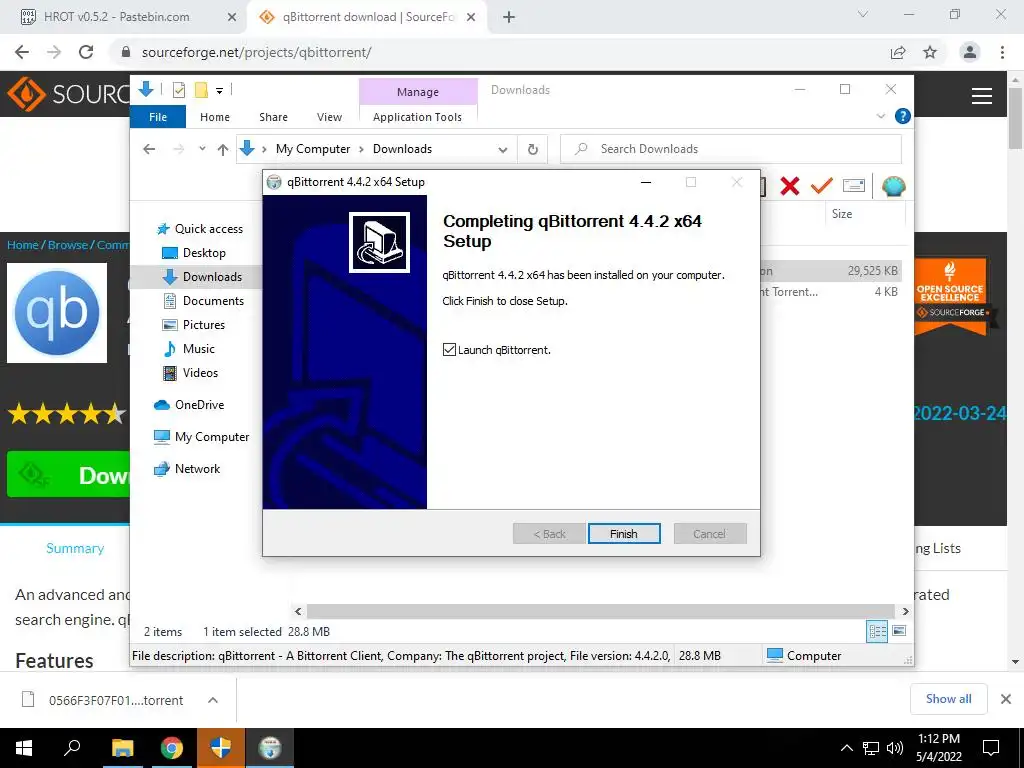Share this page icon in Chrome

pyautogui.click(x=898, y=52)
